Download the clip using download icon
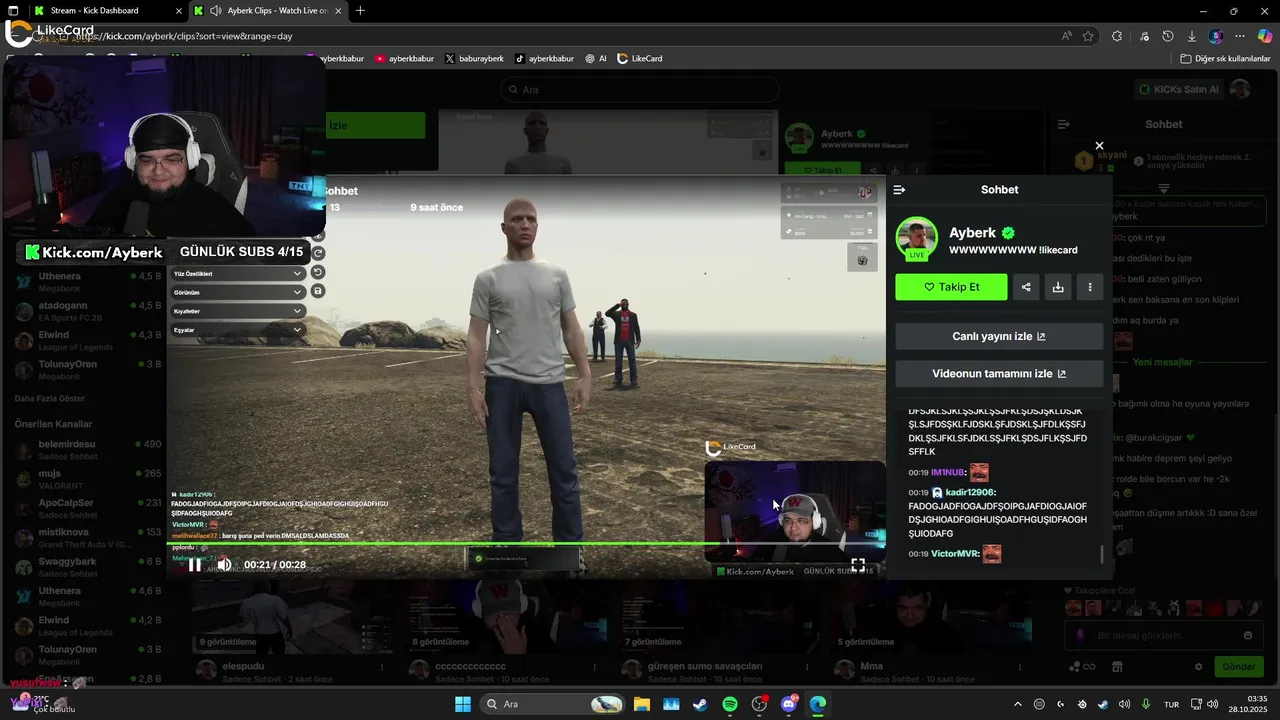Image resolution: width=1280 pixels, height=720 pixels. (1058, 287)
